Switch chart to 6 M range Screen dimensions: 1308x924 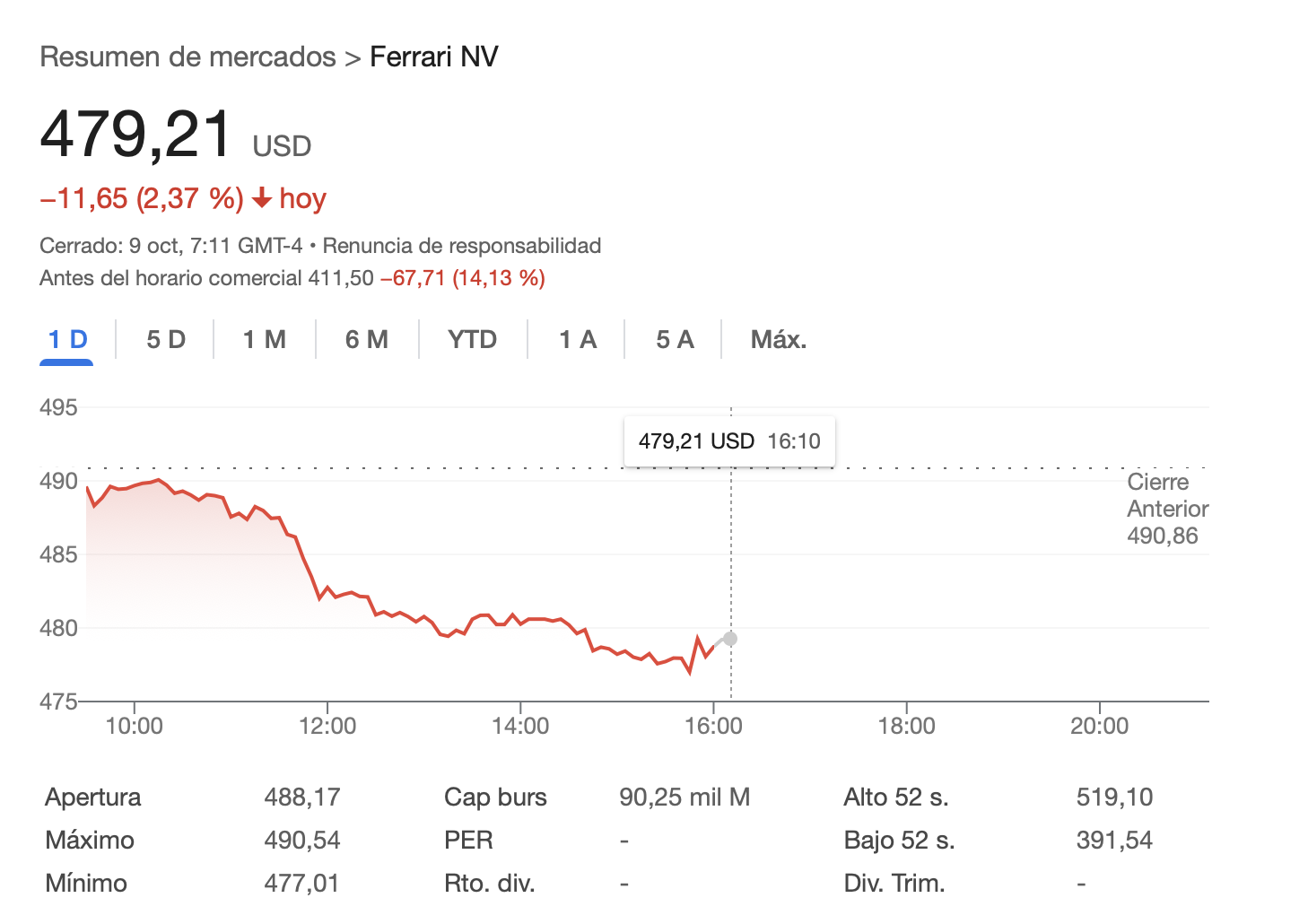tap(367, 340)
